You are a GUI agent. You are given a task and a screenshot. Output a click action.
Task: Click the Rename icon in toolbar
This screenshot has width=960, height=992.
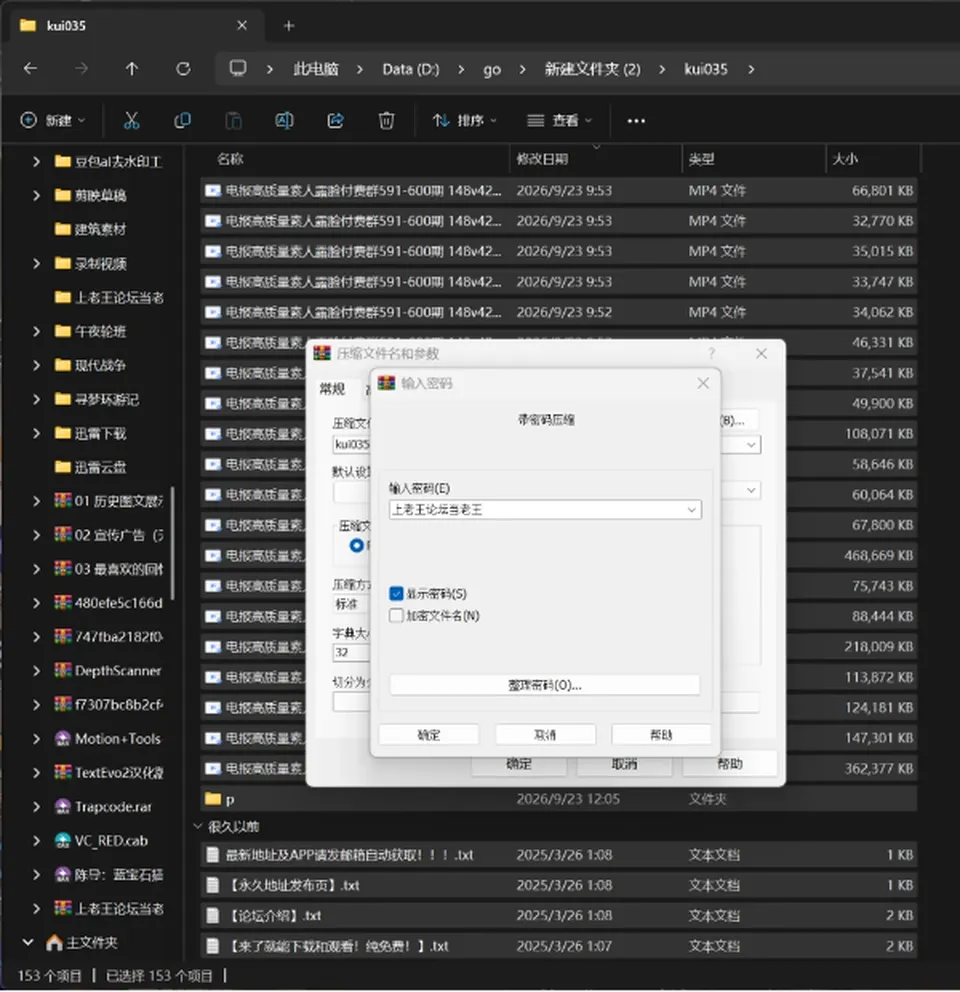pyautogui.click(x=284, y=120)
